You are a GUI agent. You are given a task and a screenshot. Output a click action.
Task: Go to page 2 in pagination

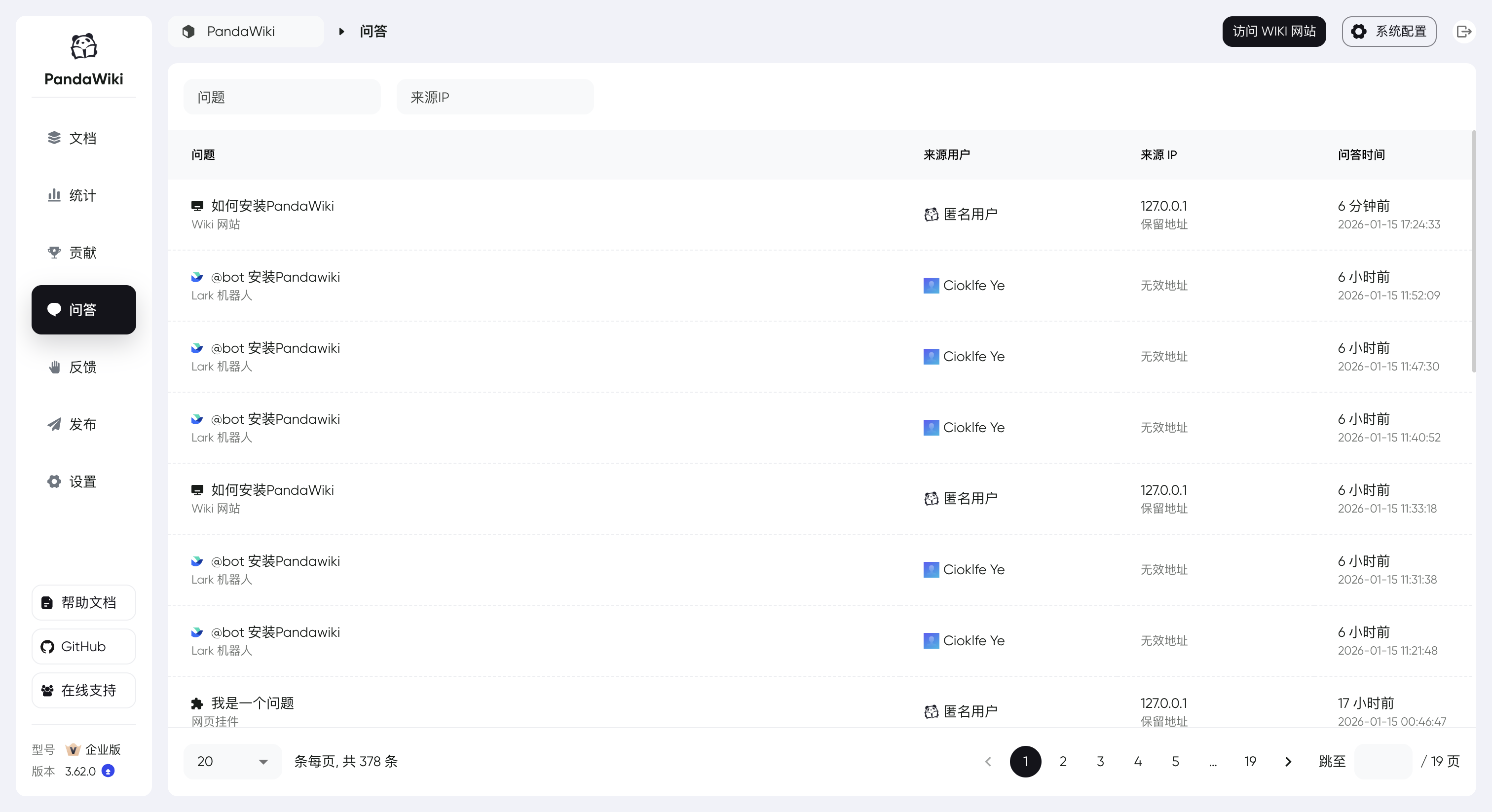click(1063, 762)
